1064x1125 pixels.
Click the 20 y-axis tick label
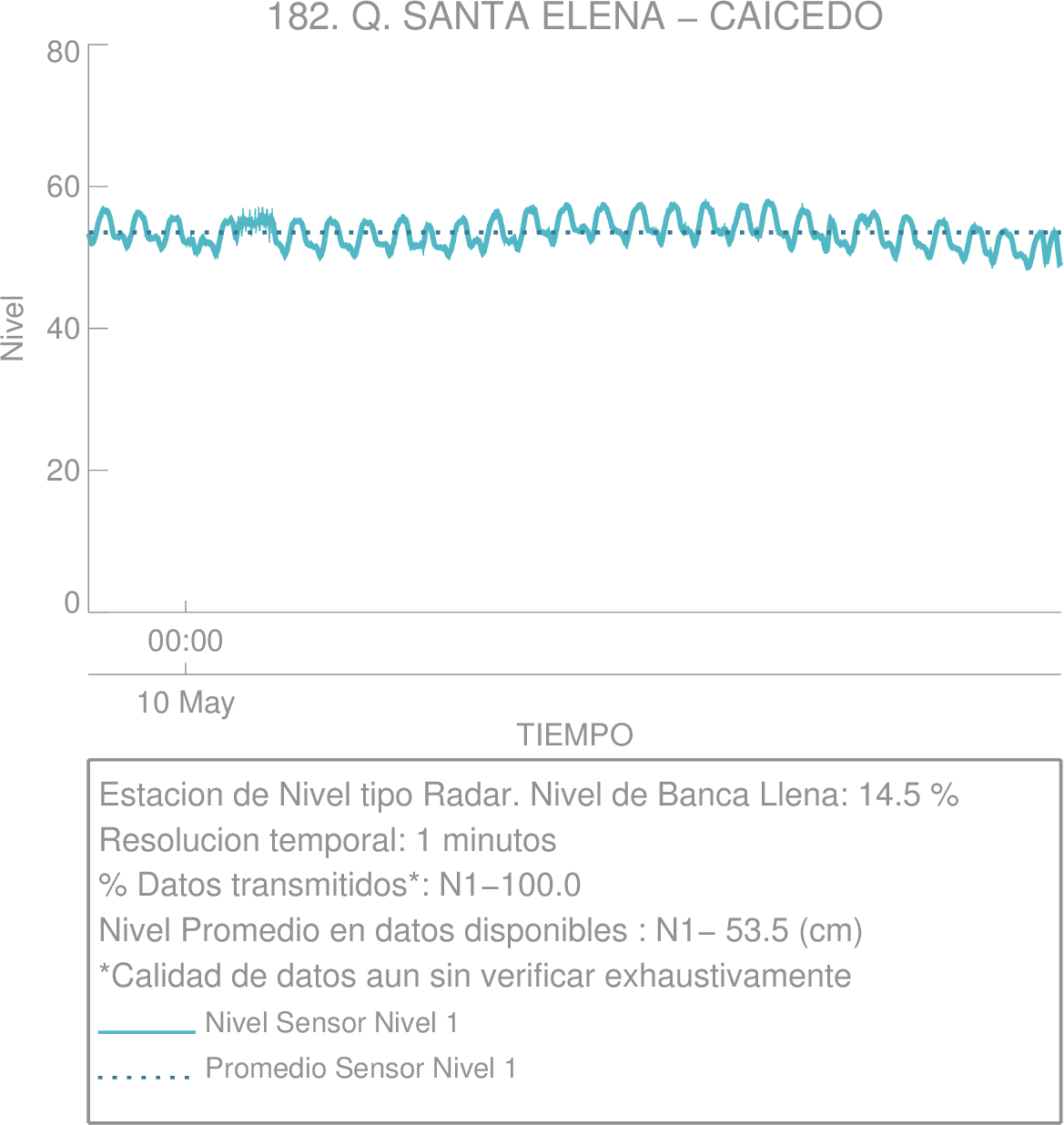64,470
